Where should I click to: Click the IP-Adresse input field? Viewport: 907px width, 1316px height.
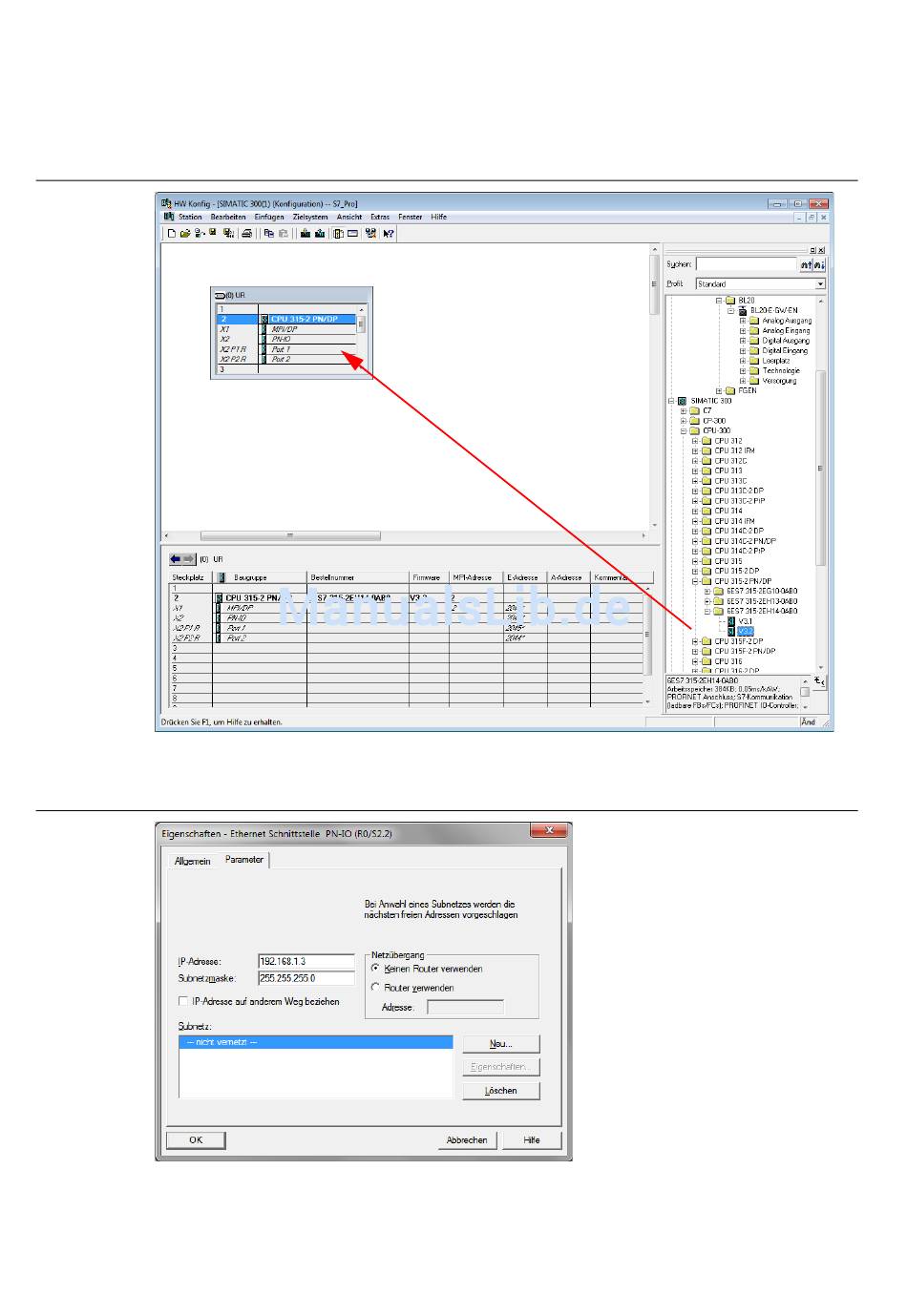coord(307,961)
